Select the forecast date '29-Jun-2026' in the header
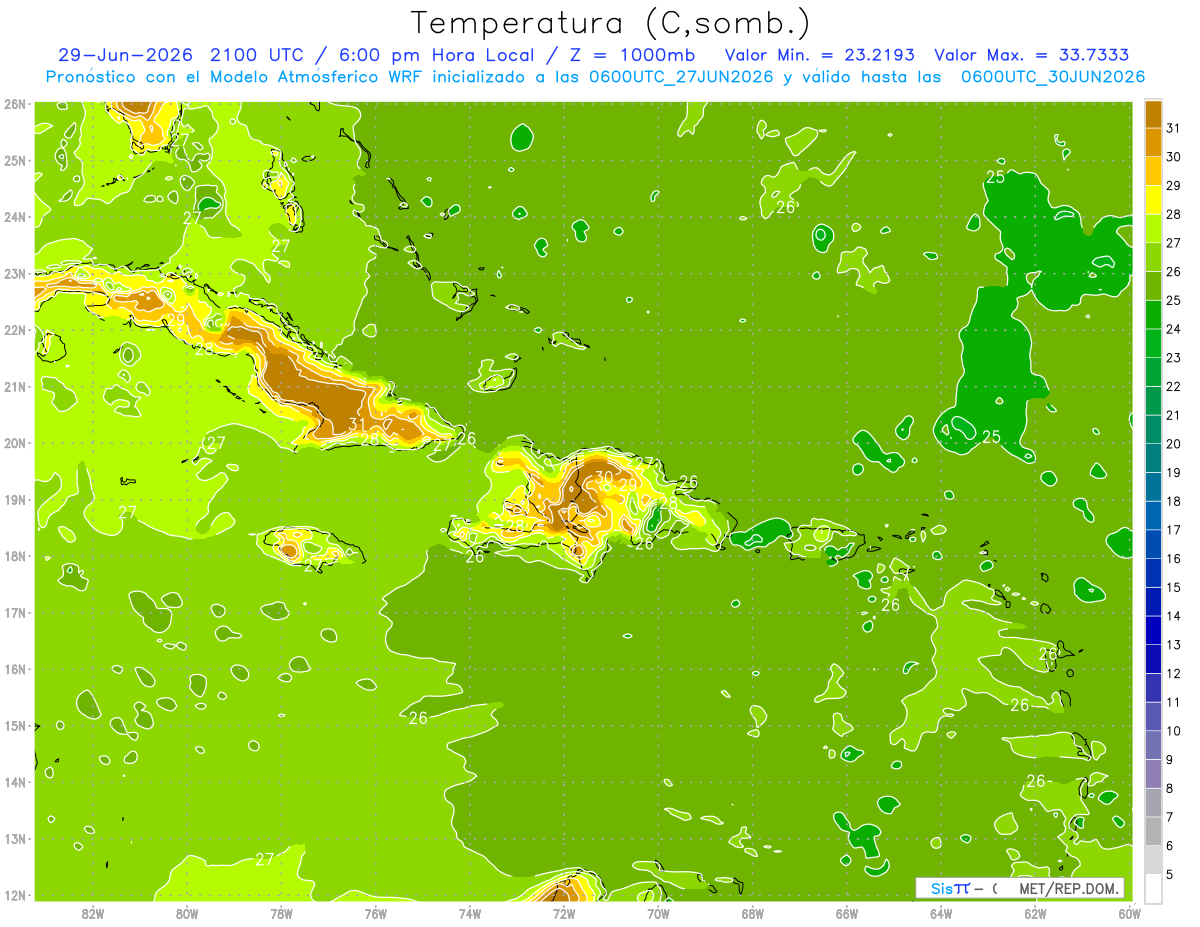The height and width of the screenshot is (927, 1200). coord(125,55)
